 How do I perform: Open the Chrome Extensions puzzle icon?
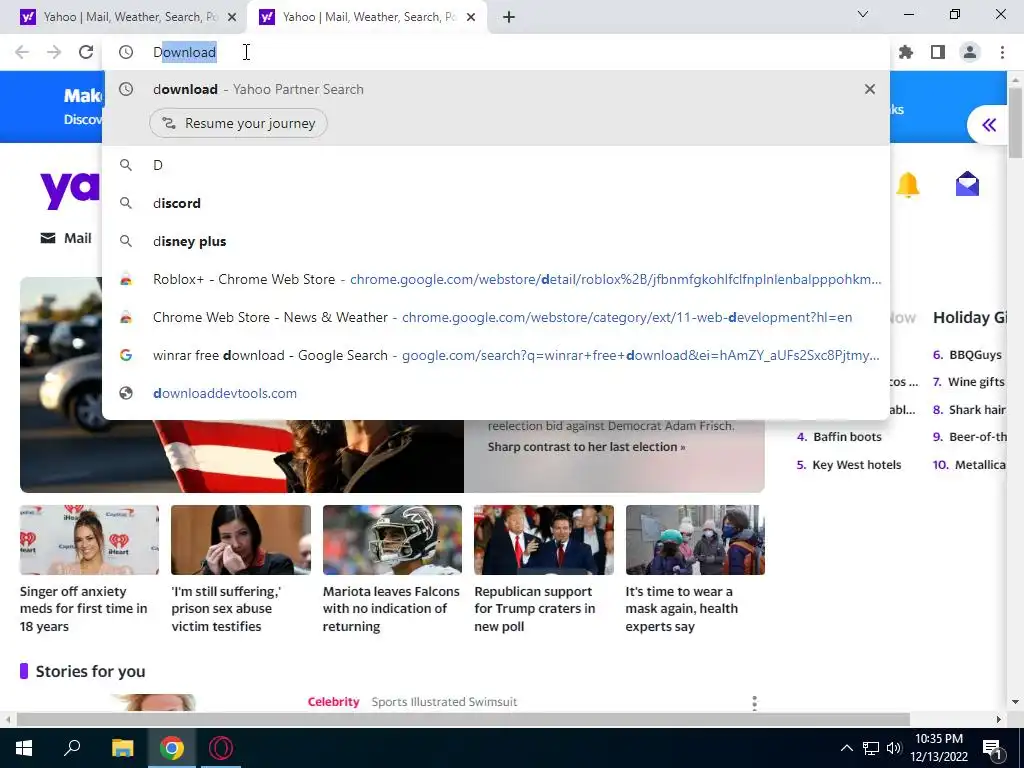[x=906, y=52]
